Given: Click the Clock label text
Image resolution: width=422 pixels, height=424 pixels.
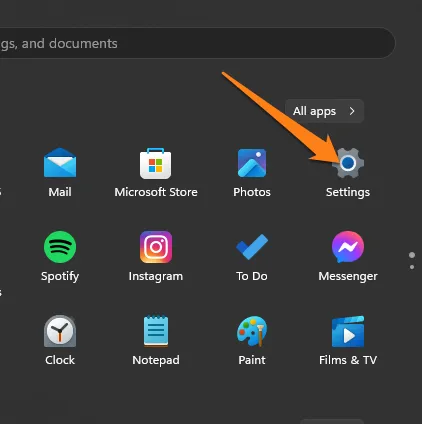Looking at the screenshot, I should pyautogui.click(x=60, y=360).
